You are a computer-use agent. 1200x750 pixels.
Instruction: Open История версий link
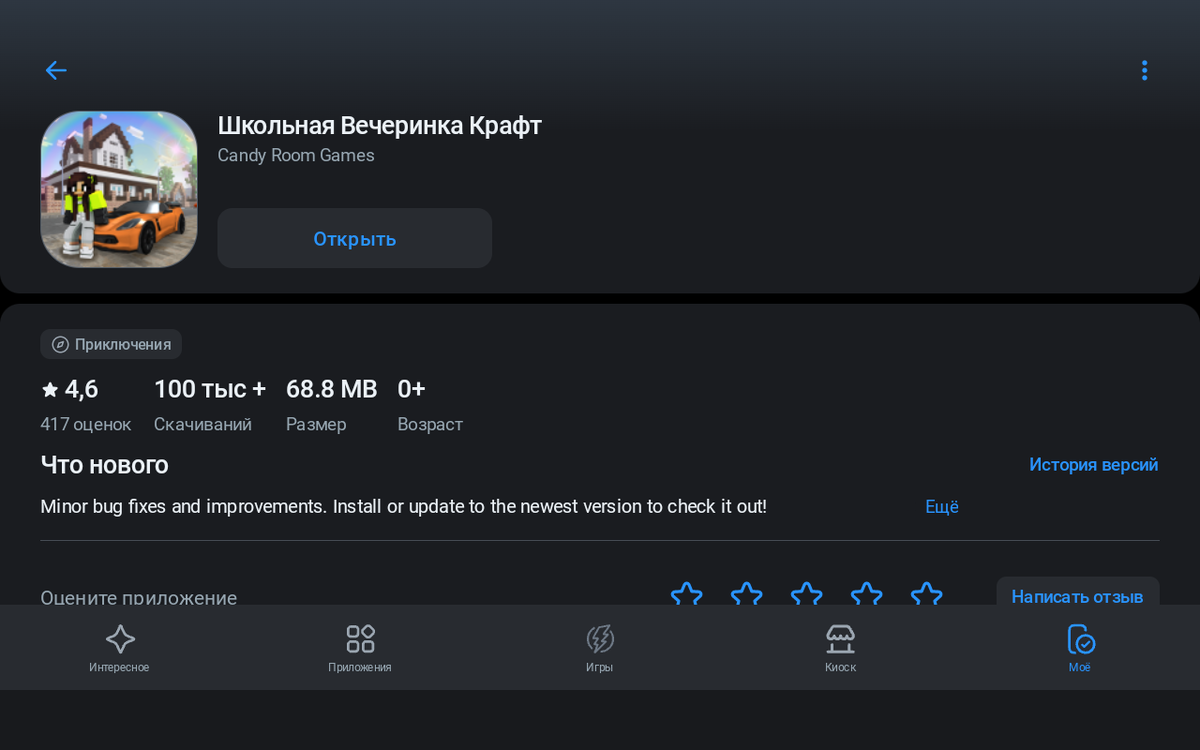click(x=1093, y=465)
